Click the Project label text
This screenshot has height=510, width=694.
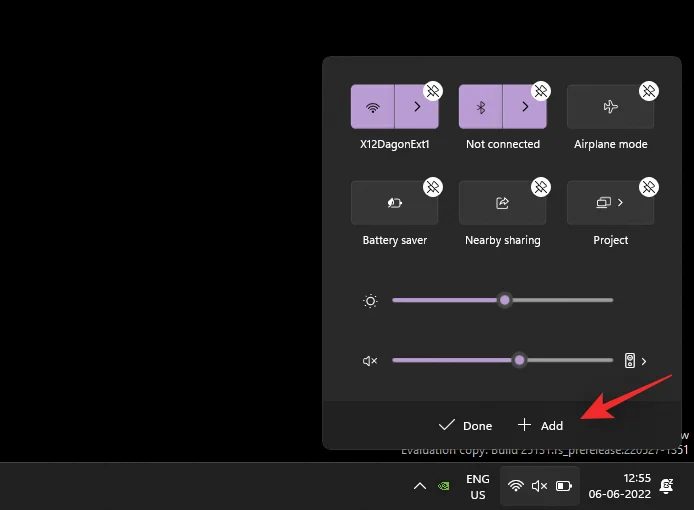click(611, 240)
